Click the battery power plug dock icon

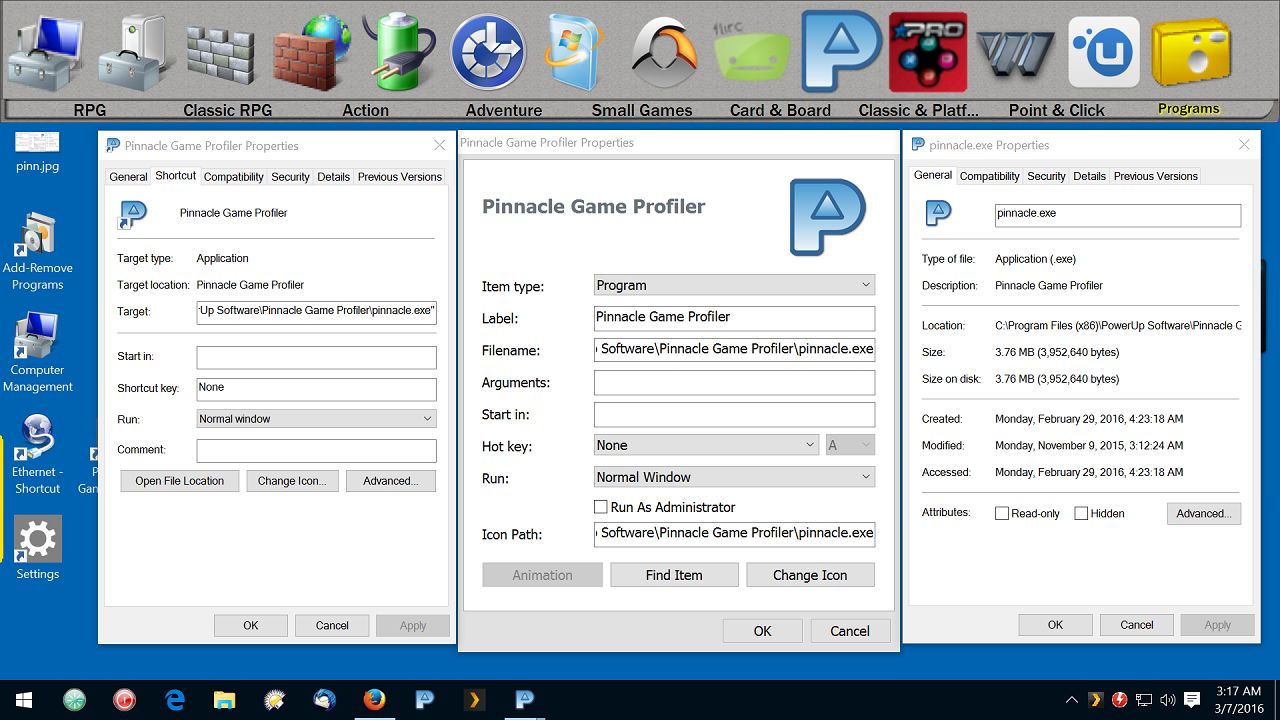click(x=398, y=52)
